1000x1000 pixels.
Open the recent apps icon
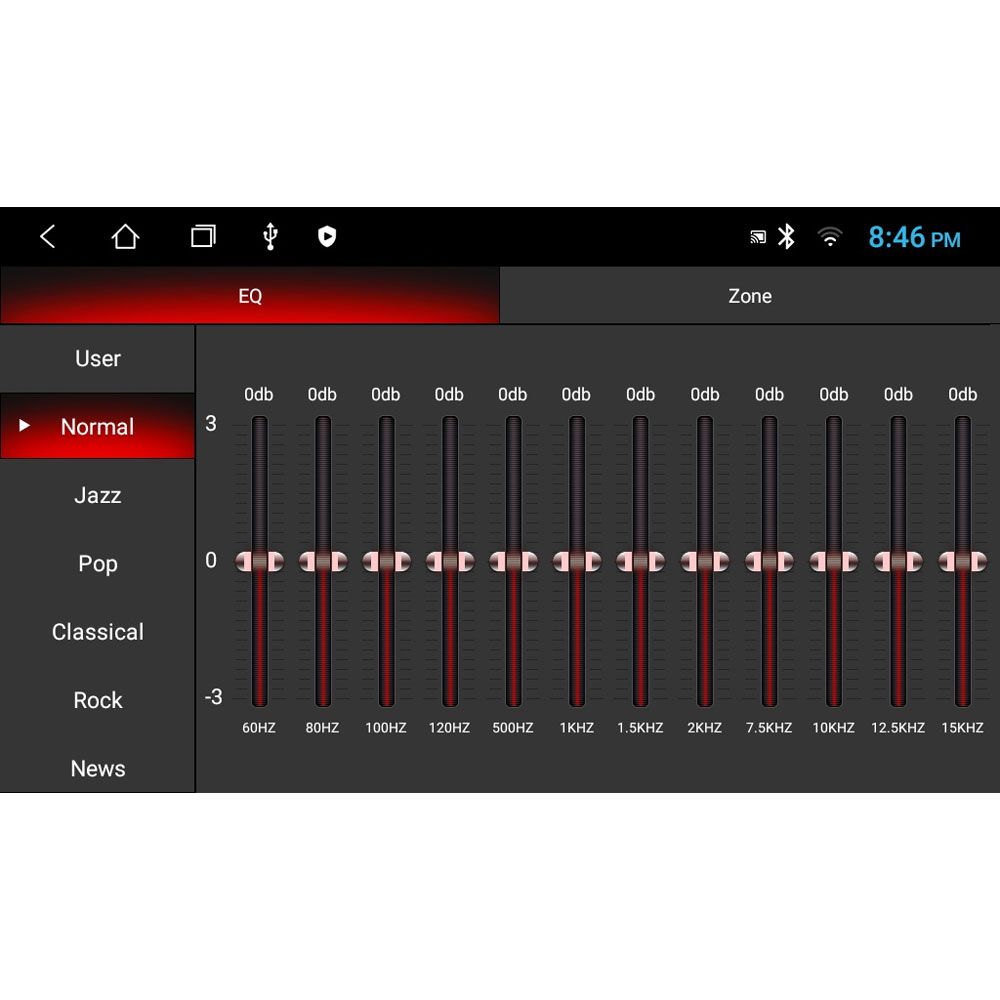[203, 237]
